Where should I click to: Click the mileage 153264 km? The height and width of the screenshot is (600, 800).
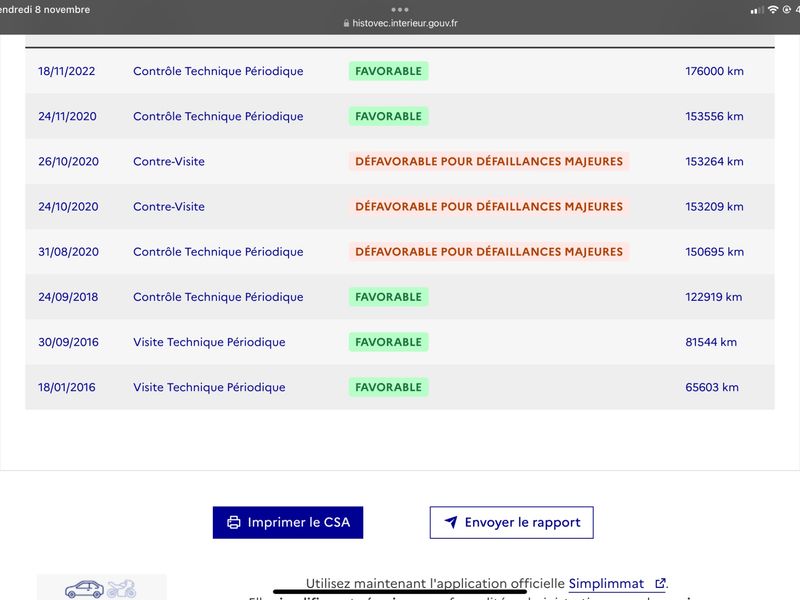pyautogui.click(x=714, y=161)
